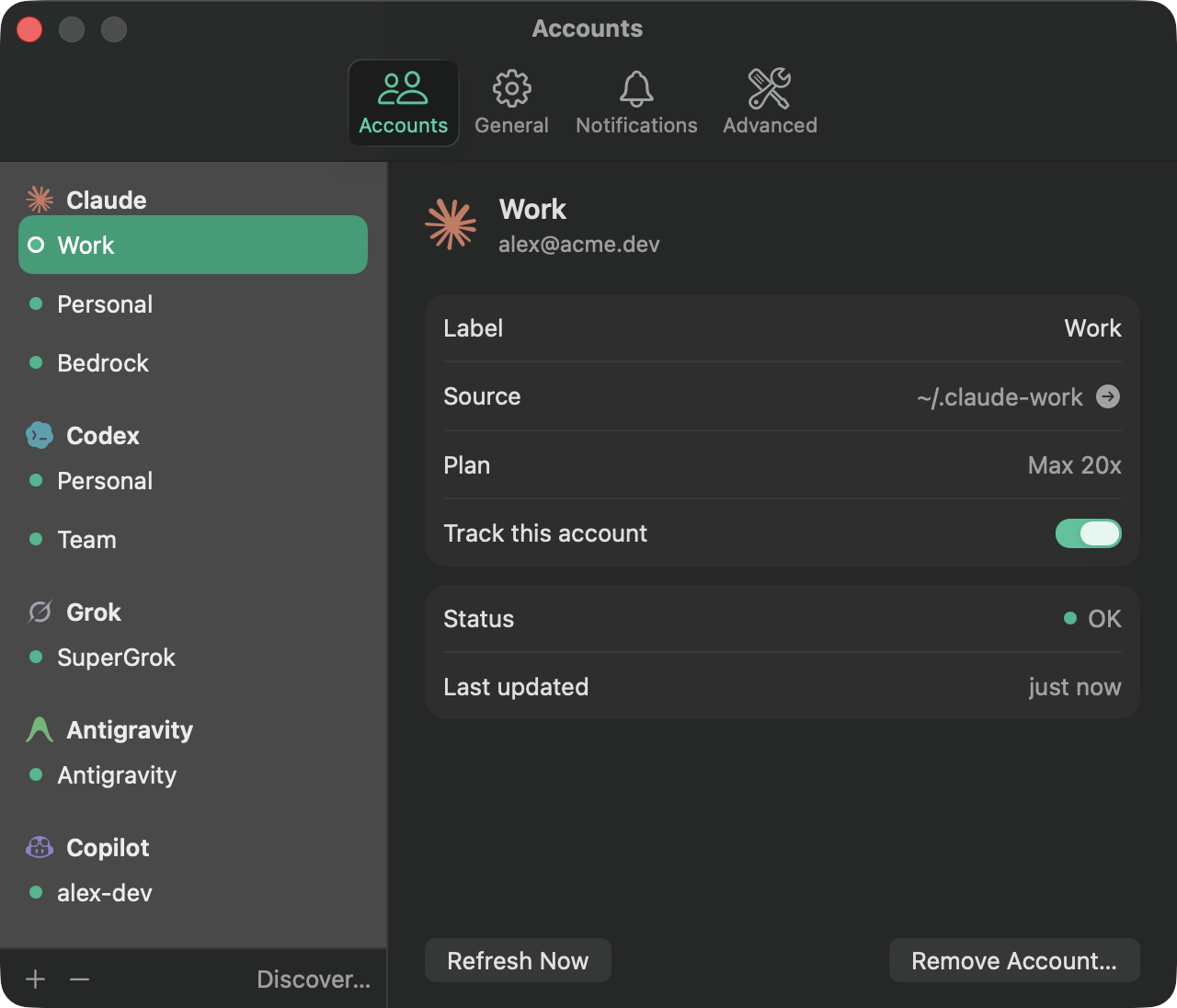This screenshot has width=1177, height=1008.
Task: Remove selected account with minus button
Action: pyautogui.click(x=80, y=979)
